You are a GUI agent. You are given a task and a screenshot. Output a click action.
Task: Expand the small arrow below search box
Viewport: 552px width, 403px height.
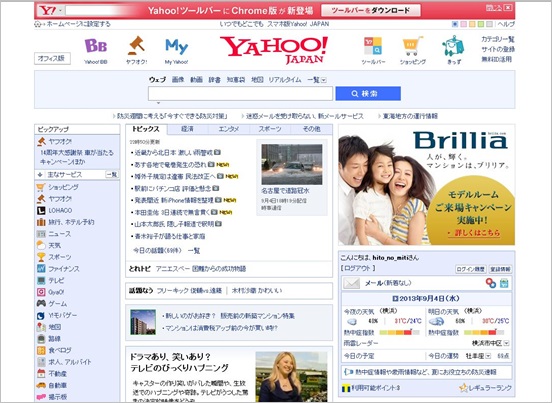pyautogui.click(x=158, y=103)
